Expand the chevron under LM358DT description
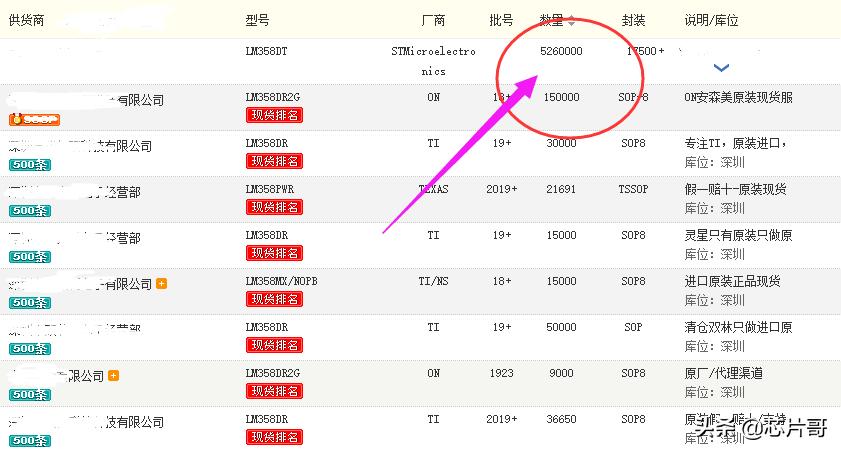Viewport: 841px width, 452px height. [x=721, y=68]
